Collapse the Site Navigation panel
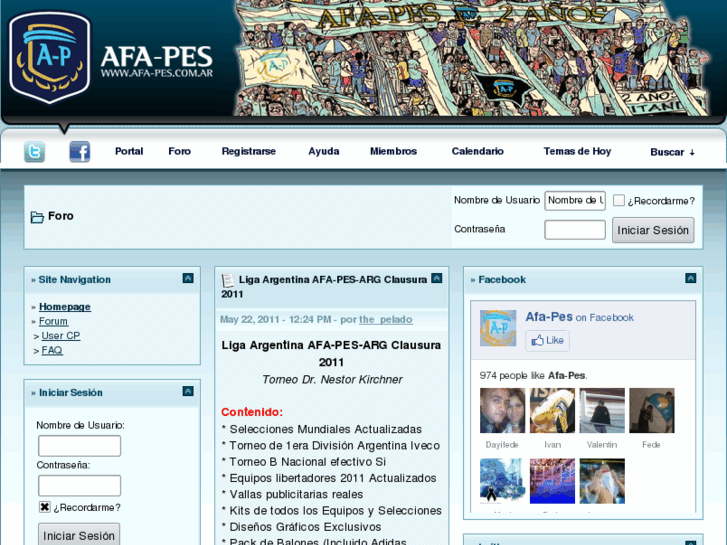The width and height of the screenshot is (727, 545). [x=188, y=278]
